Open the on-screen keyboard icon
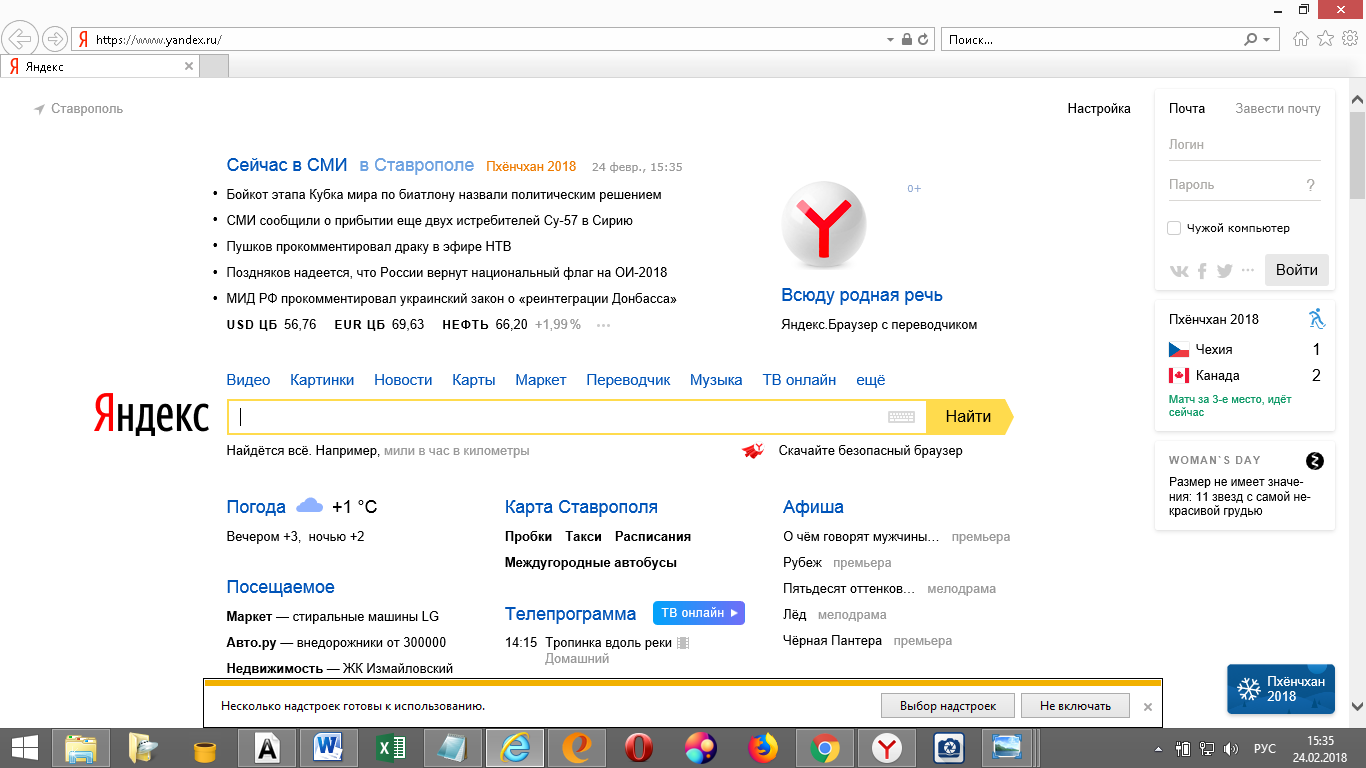1366x768 pixels. coord(901,417)
